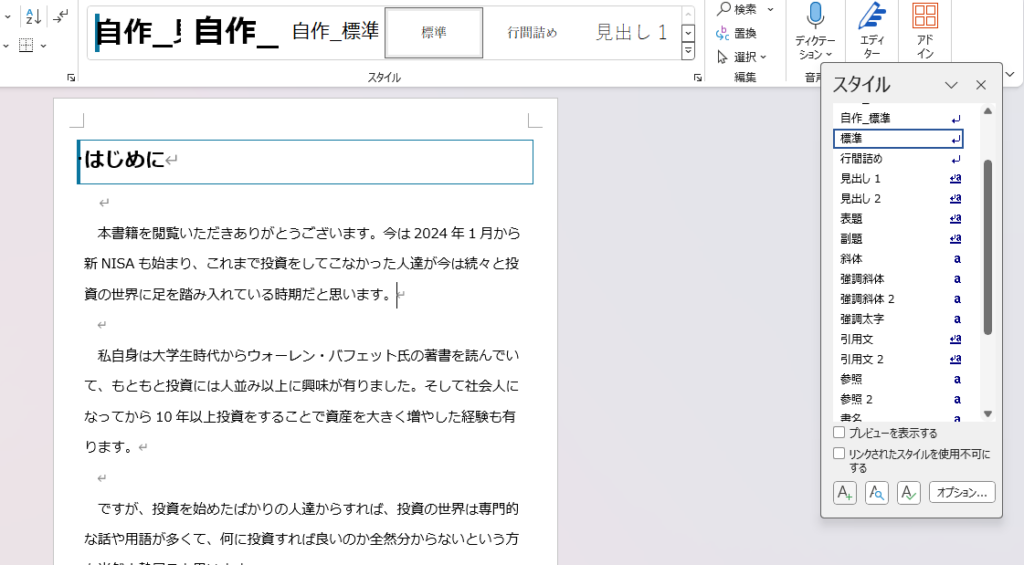This screenshot has height=565, width=1024.
Task: Click the New Style icon (A+)
Action: (844, 492)
